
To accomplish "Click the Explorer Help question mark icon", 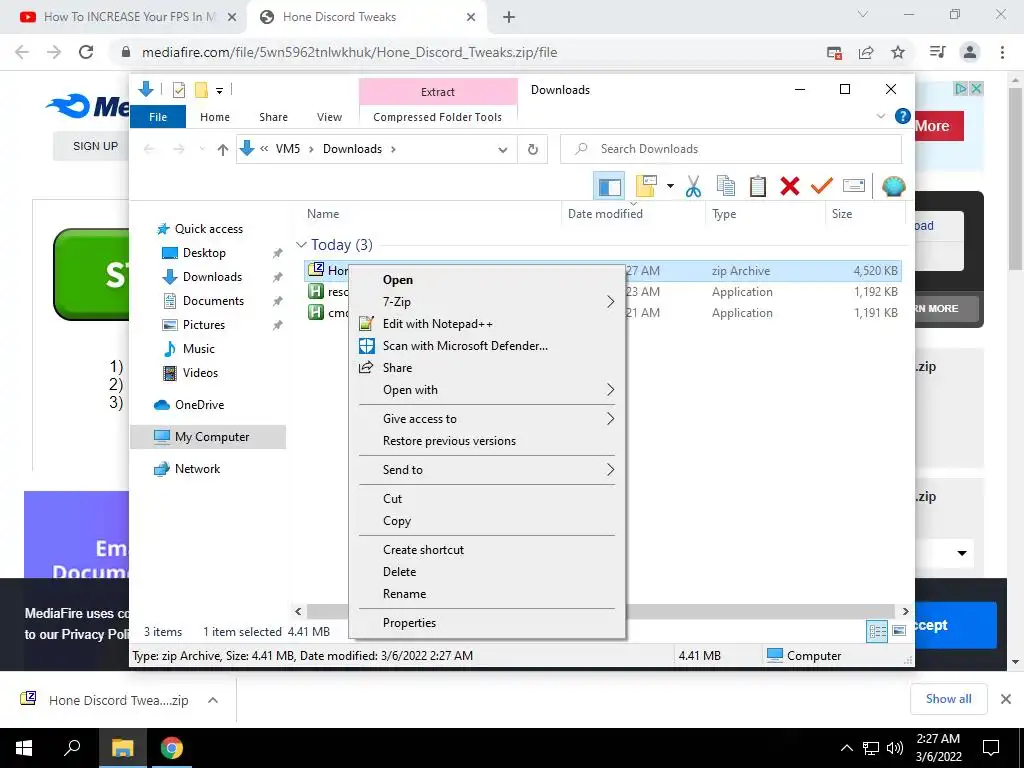I will [x=903, y=116].
